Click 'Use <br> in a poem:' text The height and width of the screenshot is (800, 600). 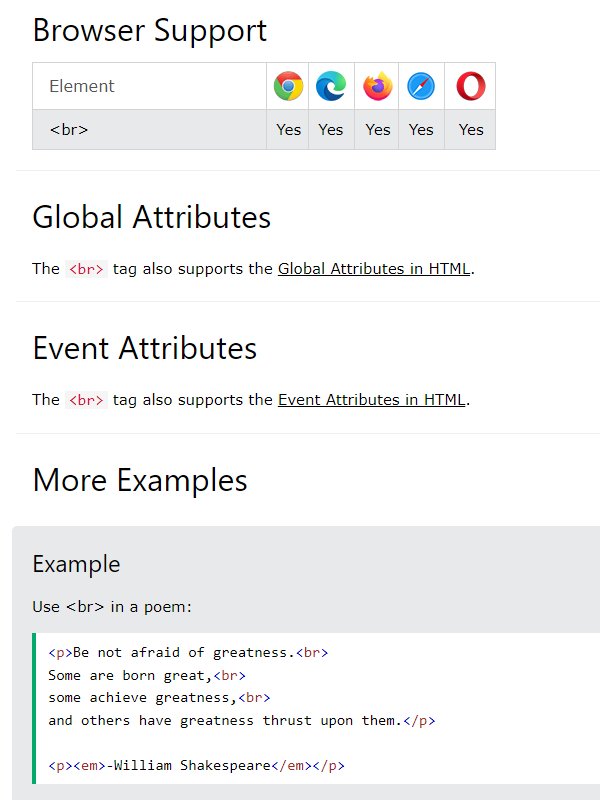(112, 607)
